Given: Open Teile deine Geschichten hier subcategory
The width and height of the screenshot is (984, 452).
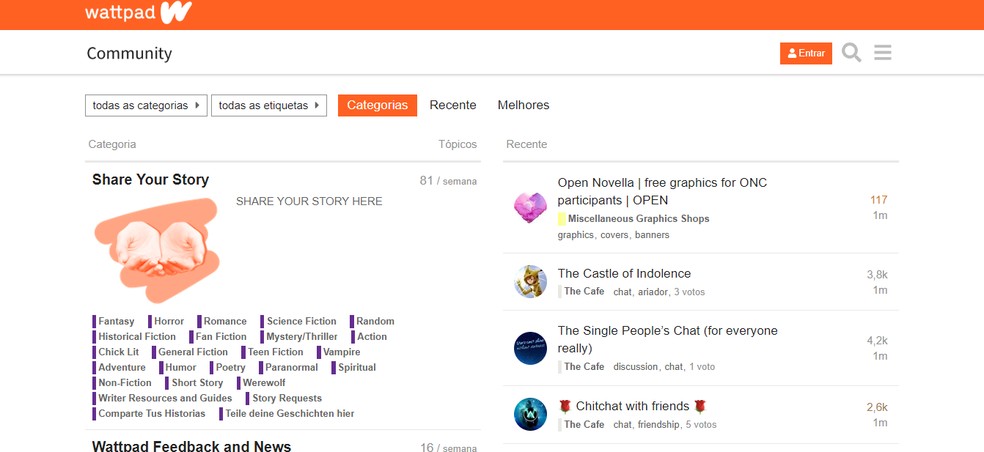Looking at the screenshot, I should [289, 414].
